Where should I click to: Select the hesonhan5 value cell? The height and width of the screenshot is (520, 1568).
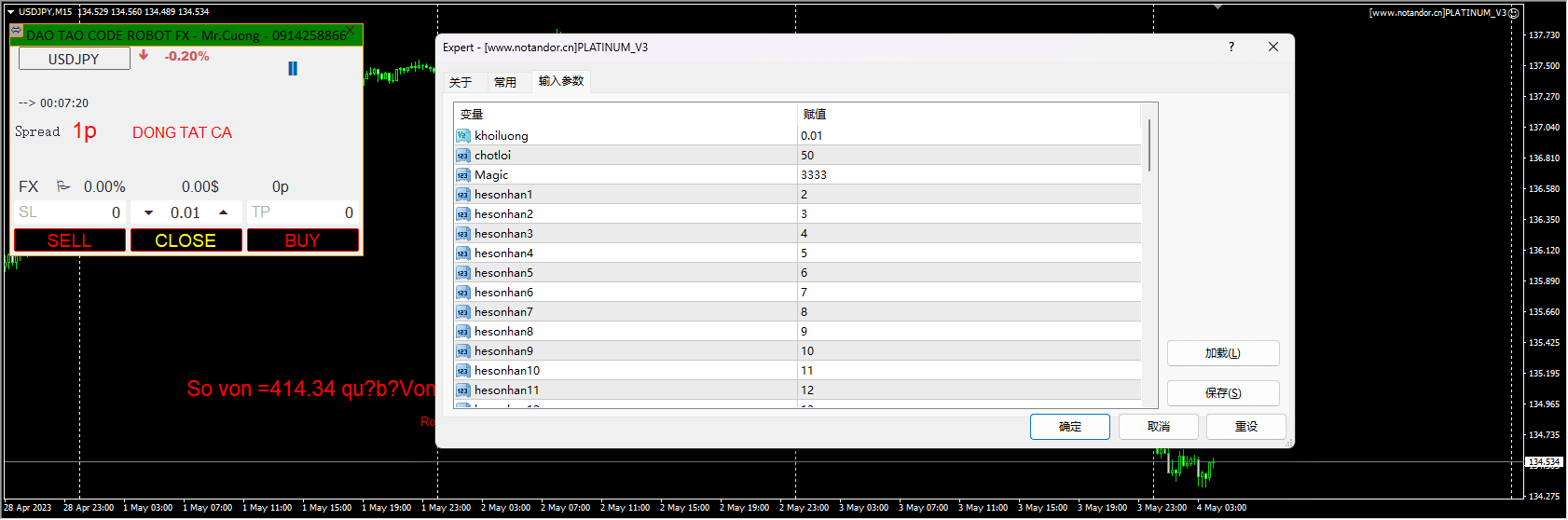point(968,273)
